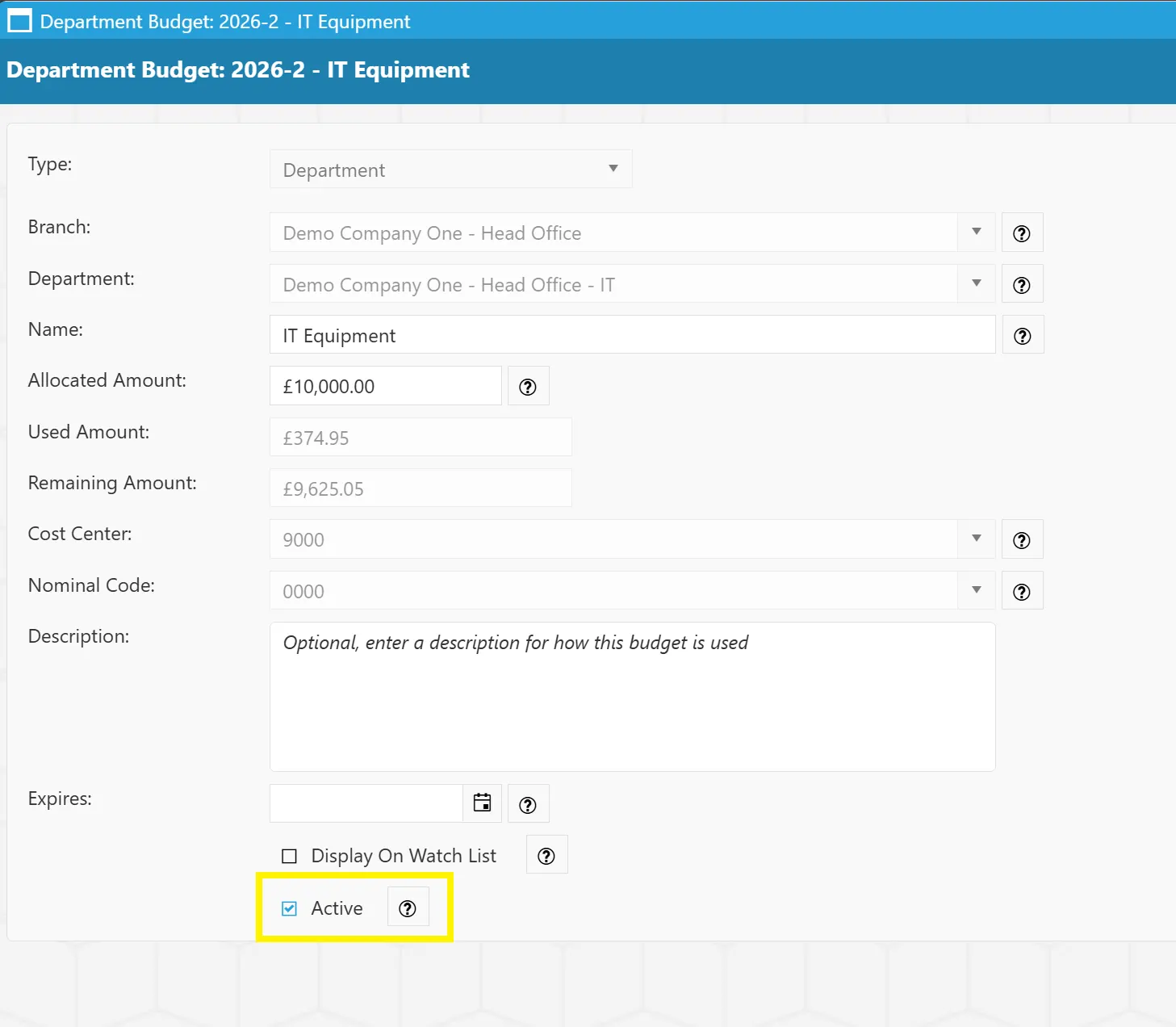Click the 'Cost Center:' label
1176x1027 pixels.
pyautogui.click(x=80, y=534)
